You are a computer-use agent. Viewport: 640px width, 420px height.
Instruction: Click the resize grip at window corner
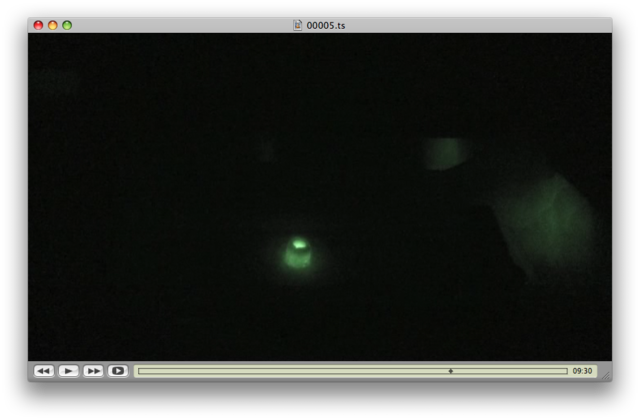[607, 376]
